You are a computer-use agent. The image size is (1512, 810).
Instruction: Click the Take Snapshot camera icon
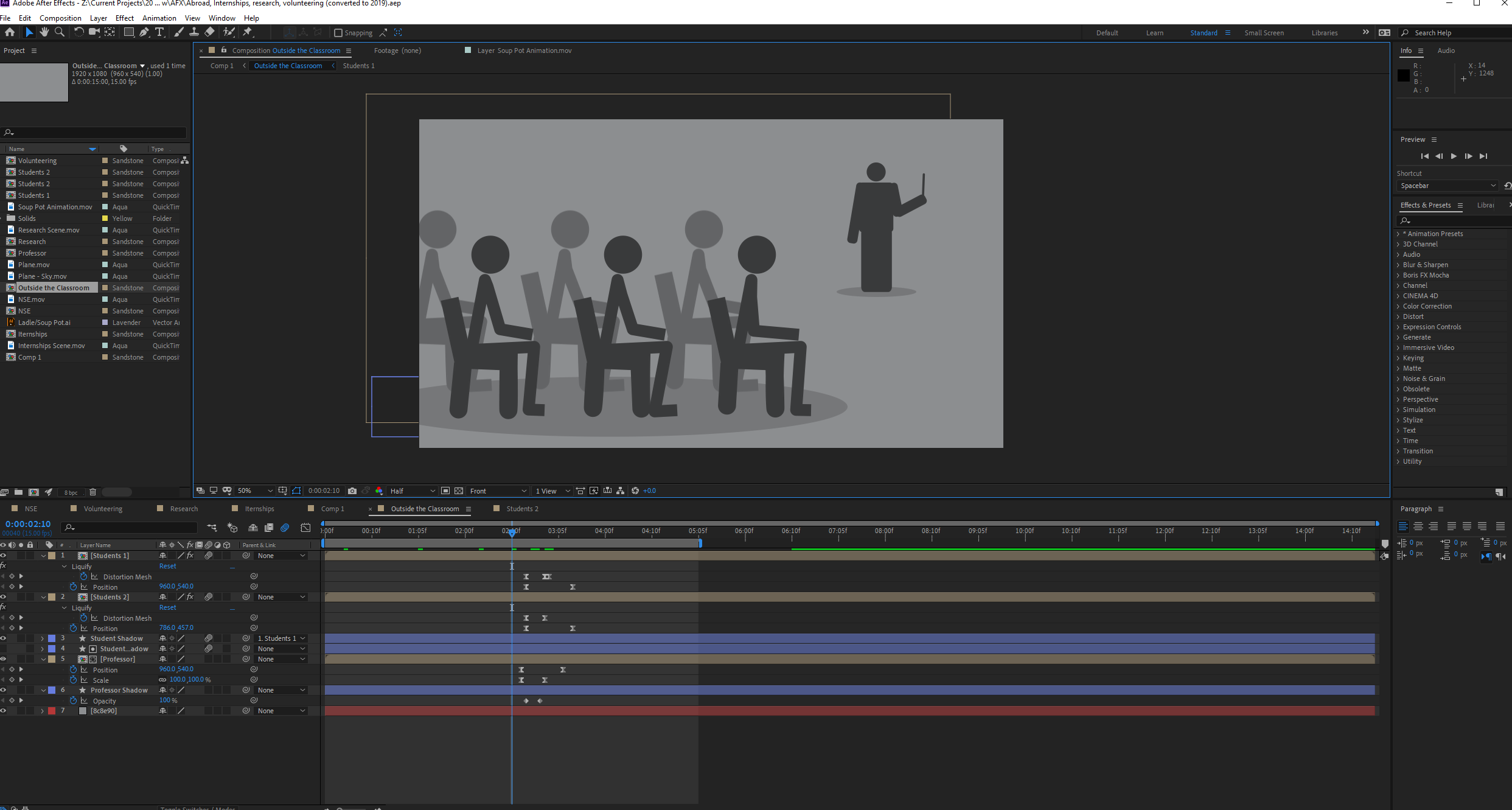pos(352,491)
